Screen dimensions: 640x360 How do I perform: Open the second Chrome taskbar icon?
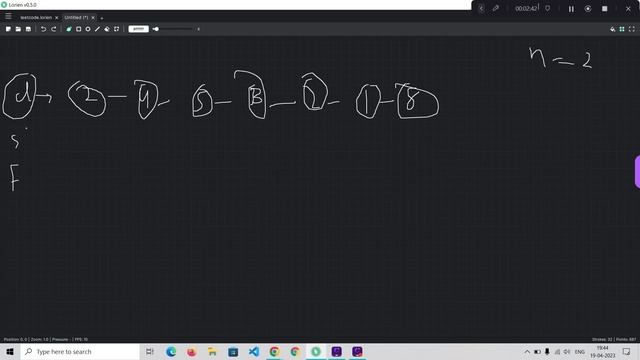(x=295, y=351)
